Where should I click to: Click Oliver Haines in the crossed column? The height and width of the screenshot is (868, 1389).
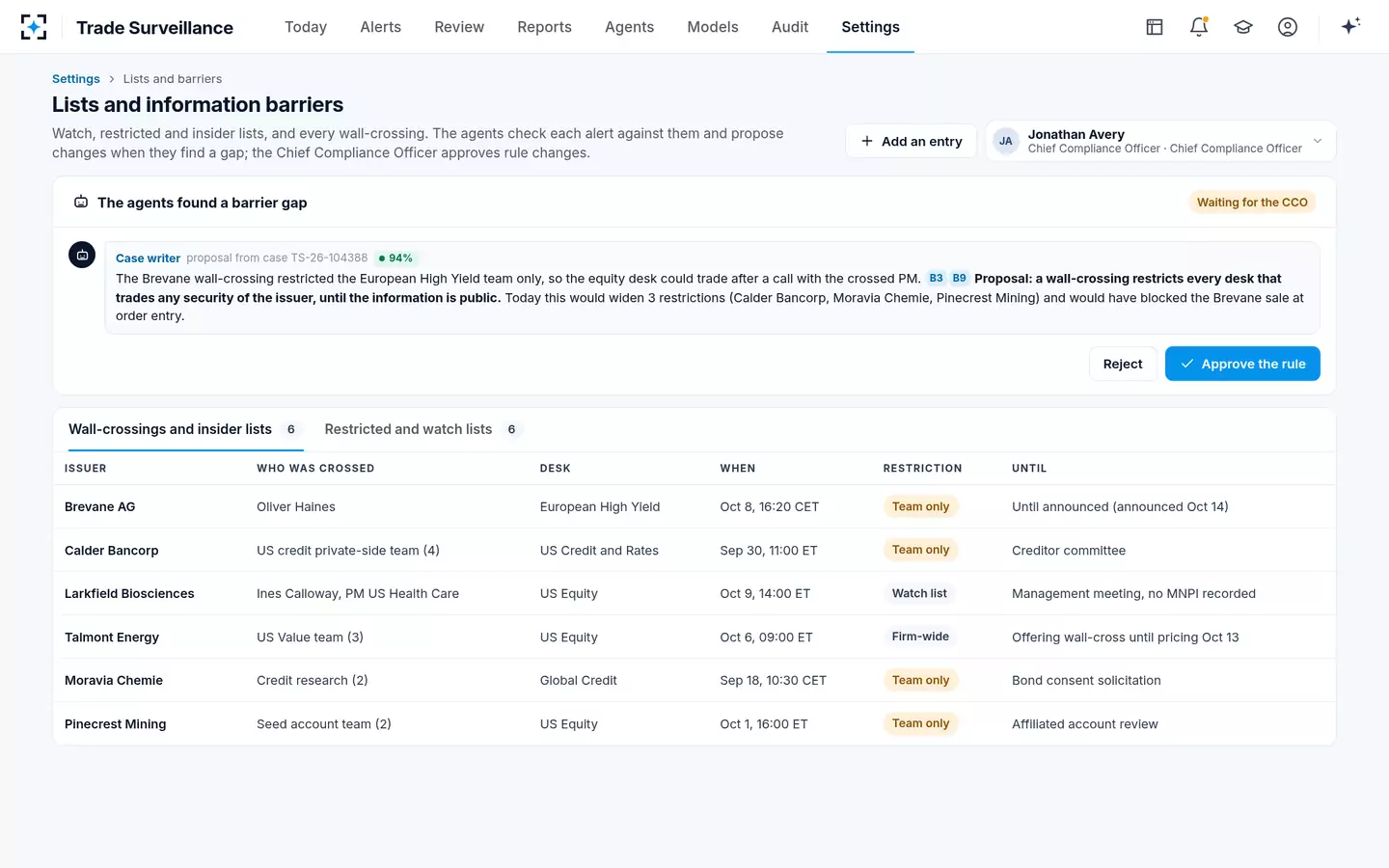pos(296,507)
